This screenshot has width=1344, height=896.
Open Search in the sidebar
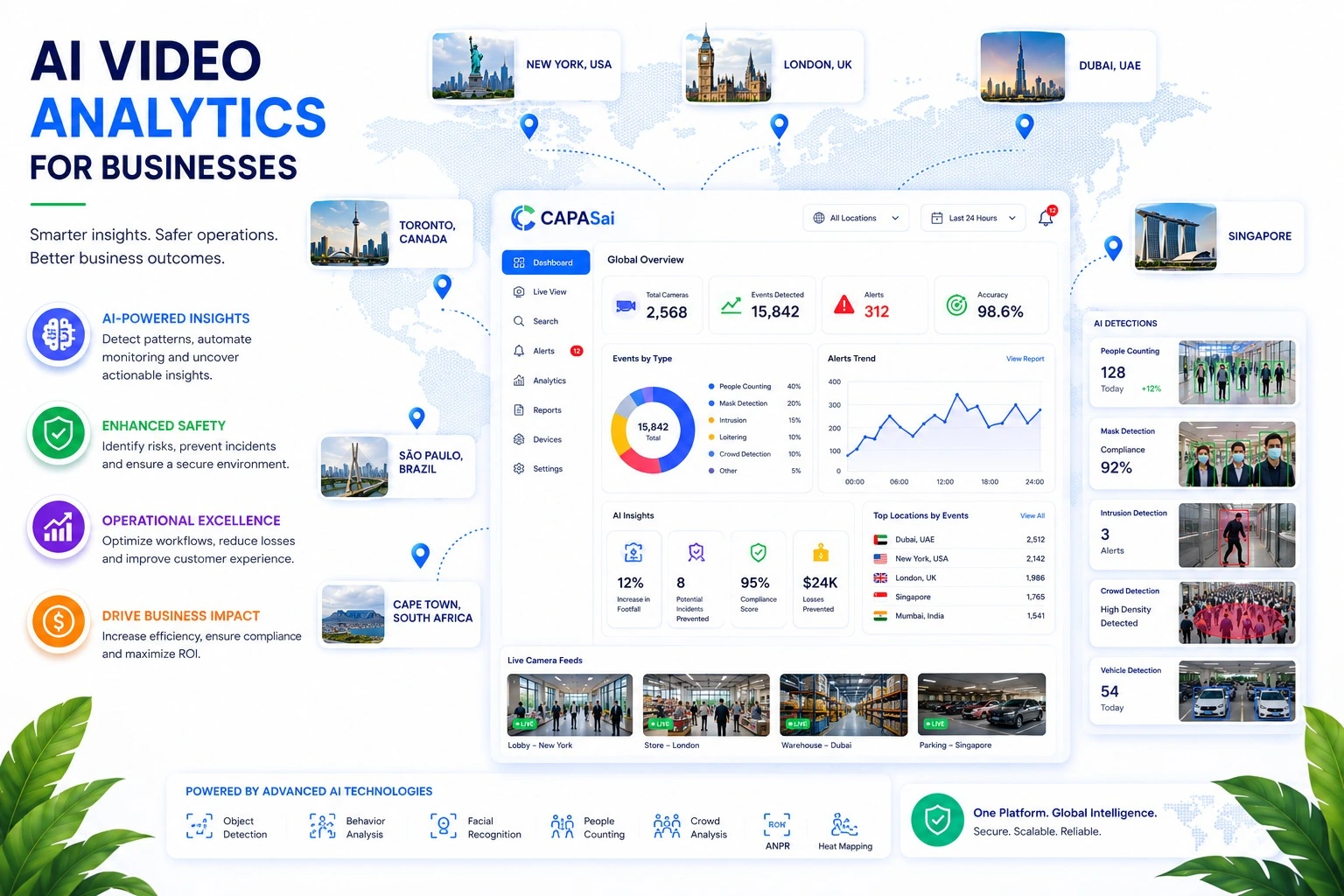pos(536,321)
